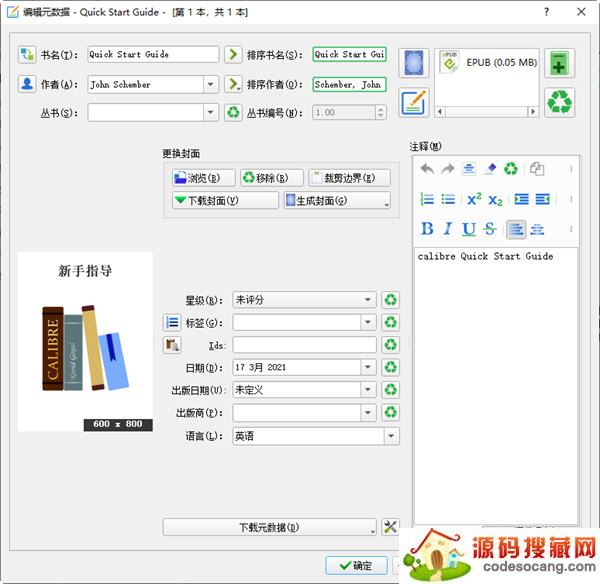Viewport: 600px width, 584px height.
Task: Expand the rating dropdown showing 未评分
Action: (368, 300)
